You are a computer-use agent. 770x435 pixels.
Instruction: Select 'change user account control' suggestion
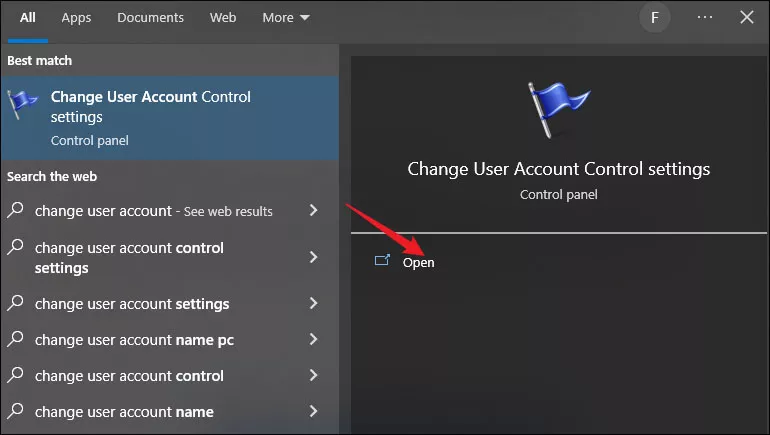pos(129,376)
